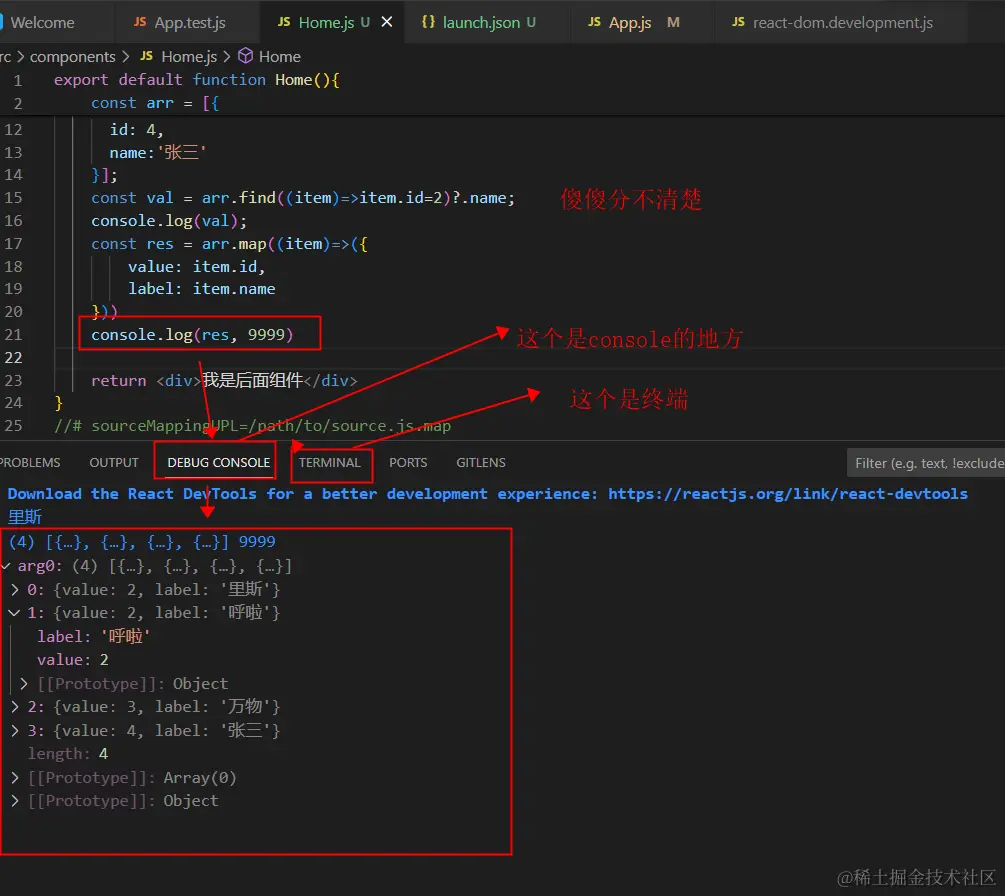Viewport: 1005px width, 896px height.
Task: Open the PROBLEMS panel tab
Action: 29,463
